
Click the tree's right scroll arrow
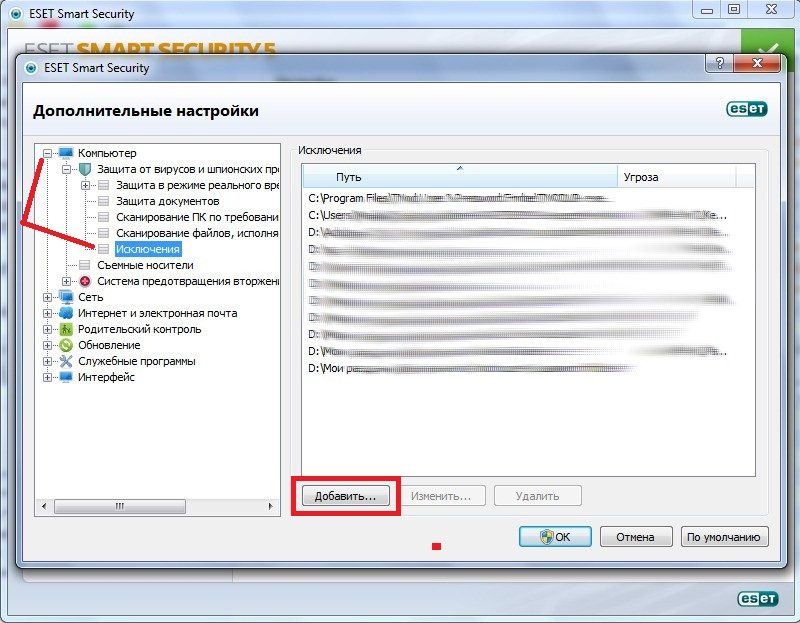coord(270,506)
